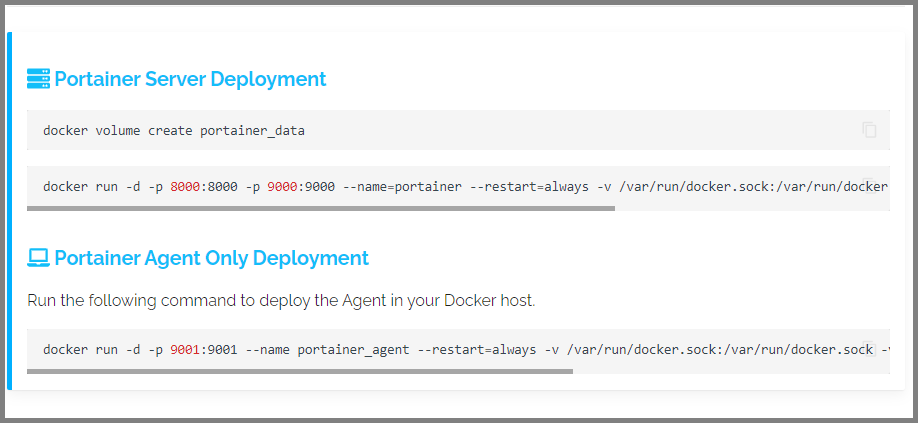Copy the docker volume create command

[x=869, y=130]
